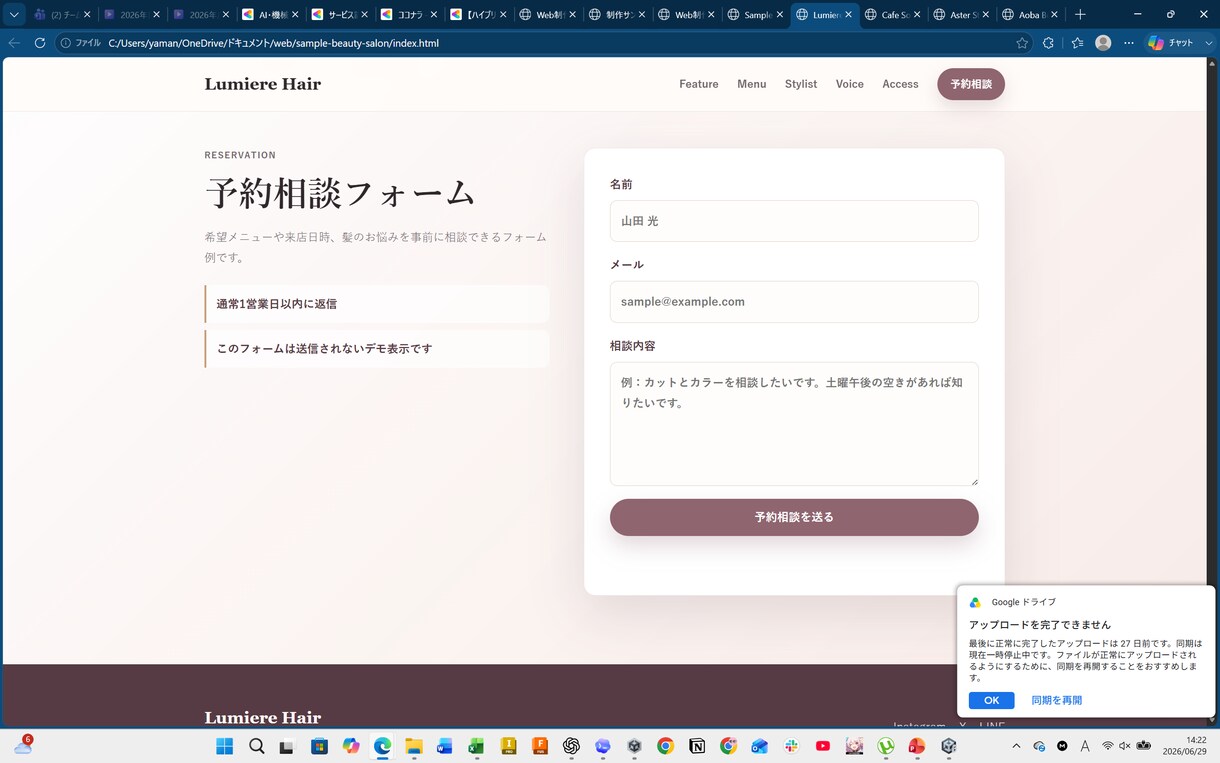Click OK in Google ドライブ notification
The height and width of the screenshot is (763, 1220).
(x=991, y=700)
